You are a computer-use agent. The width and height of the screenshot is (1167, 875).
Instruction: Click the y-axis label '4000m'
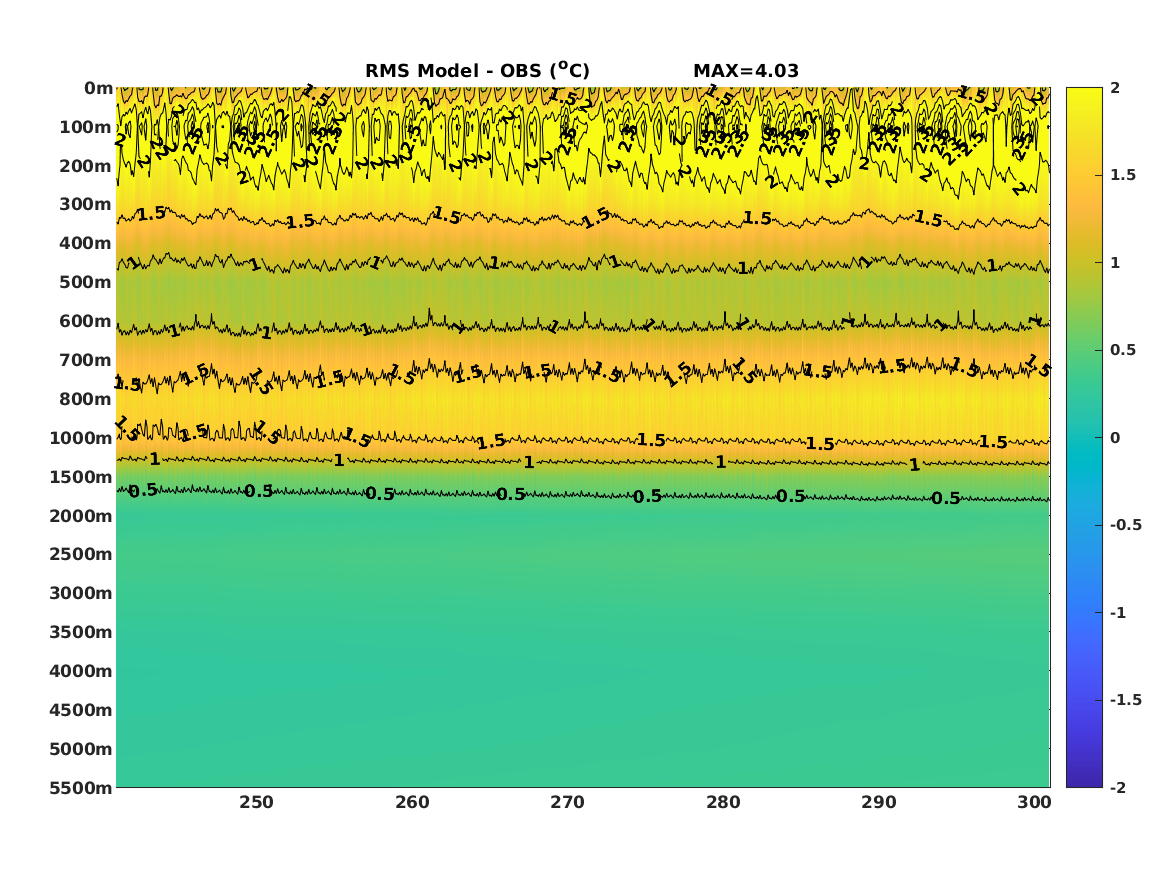coord(81,671)
